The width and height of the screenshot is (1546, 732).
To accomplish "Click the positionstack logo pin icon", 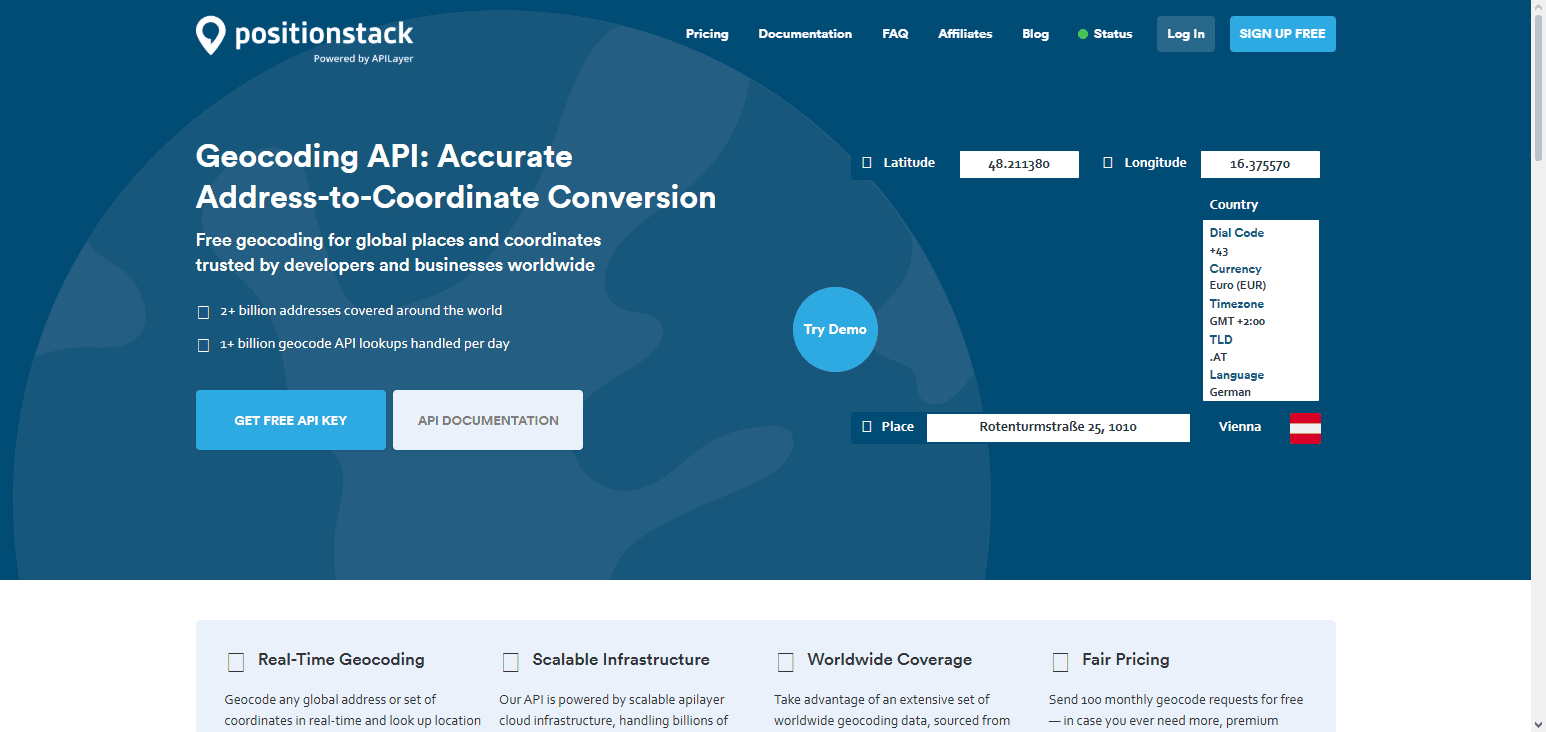I will [210, 35].
